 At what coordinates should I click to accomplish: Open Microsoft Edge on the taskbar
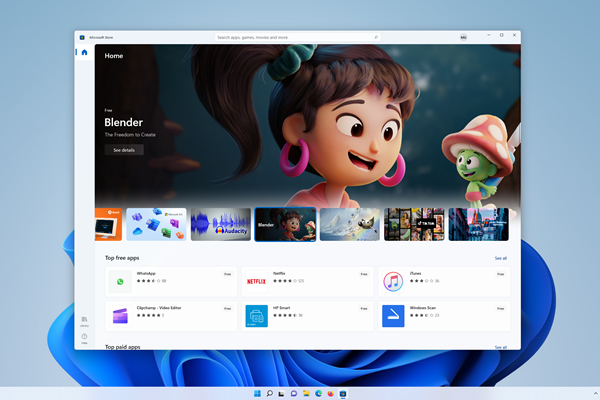[318, 393]
